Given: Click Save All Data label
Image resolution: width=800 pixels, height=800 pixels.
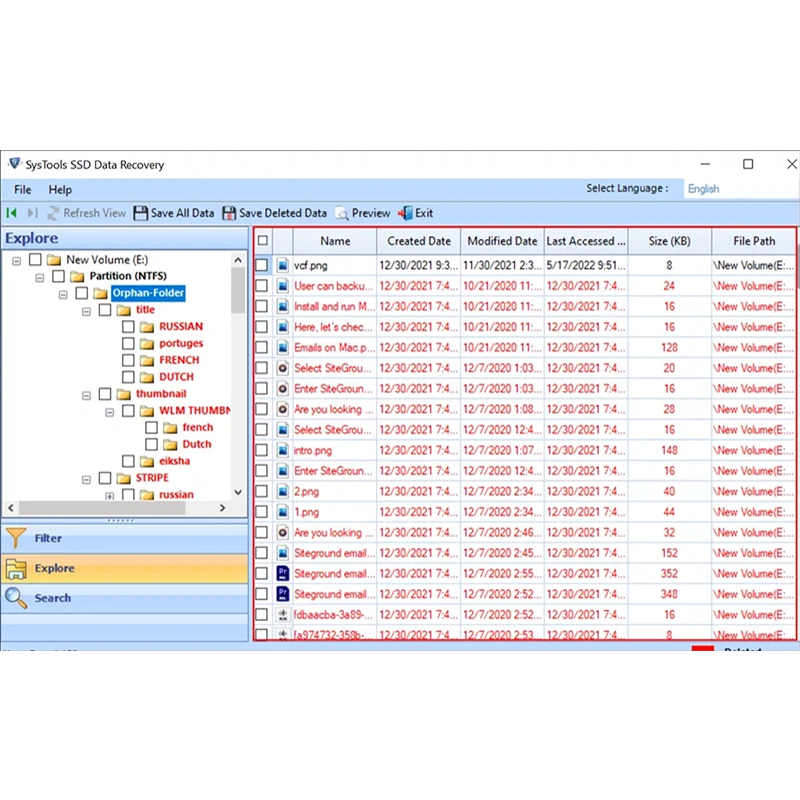Looking at the screenshot, I should pos(182,213).
